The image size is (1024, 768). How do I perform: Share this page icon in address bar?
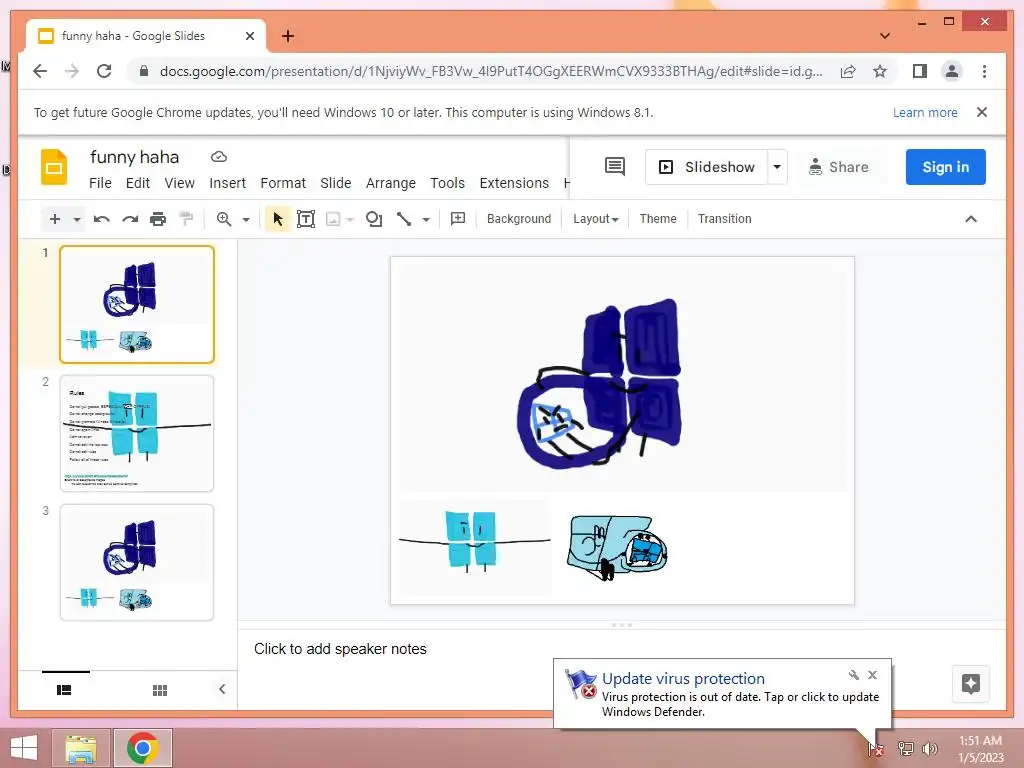(x=848, y=71)
